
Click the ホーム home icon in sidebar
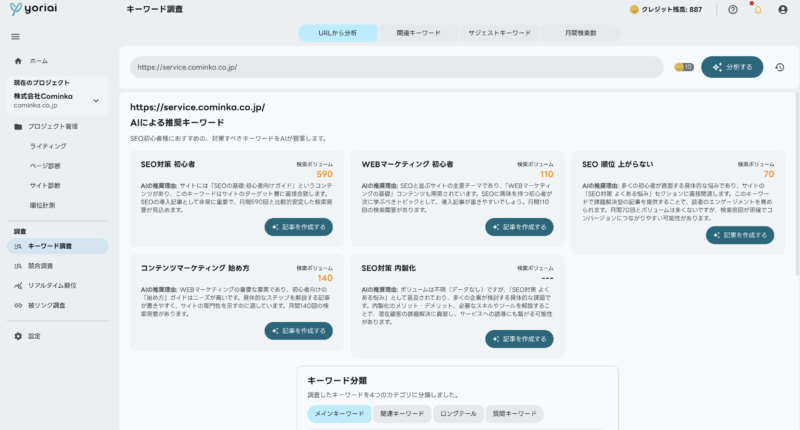(x=17, y=61)
